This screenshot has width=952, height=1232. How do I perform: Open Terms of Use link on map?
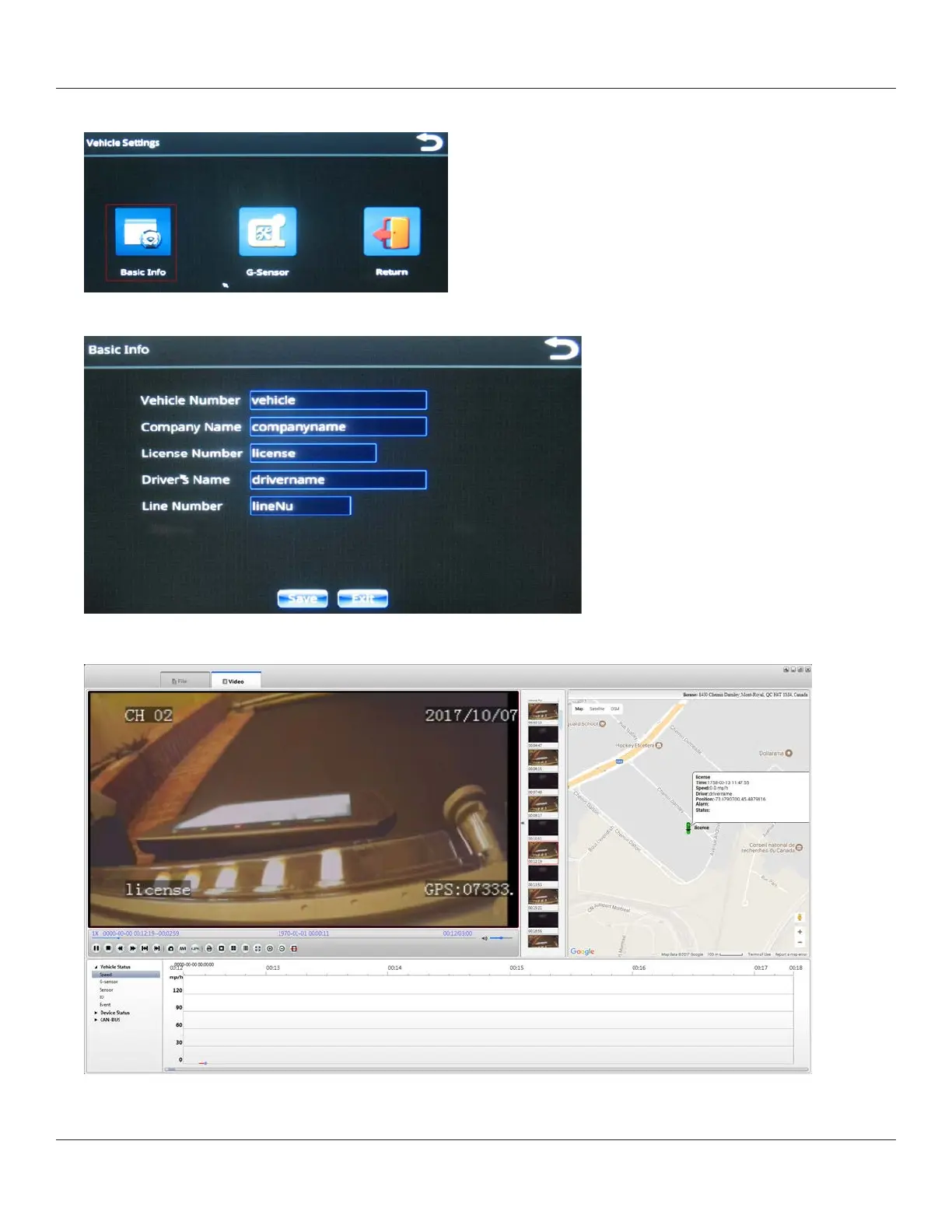[759, 954]
